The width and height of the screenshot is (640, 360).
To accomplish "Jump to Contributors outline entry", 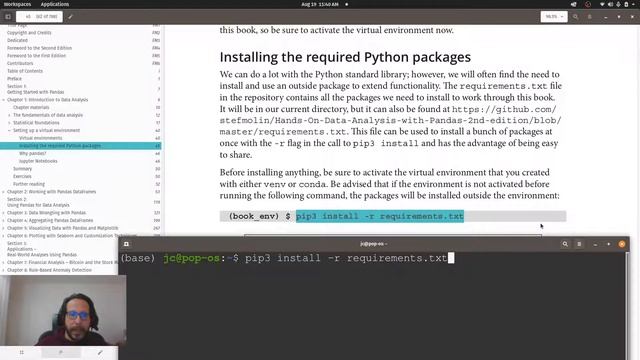I will [x=20, y=63].
